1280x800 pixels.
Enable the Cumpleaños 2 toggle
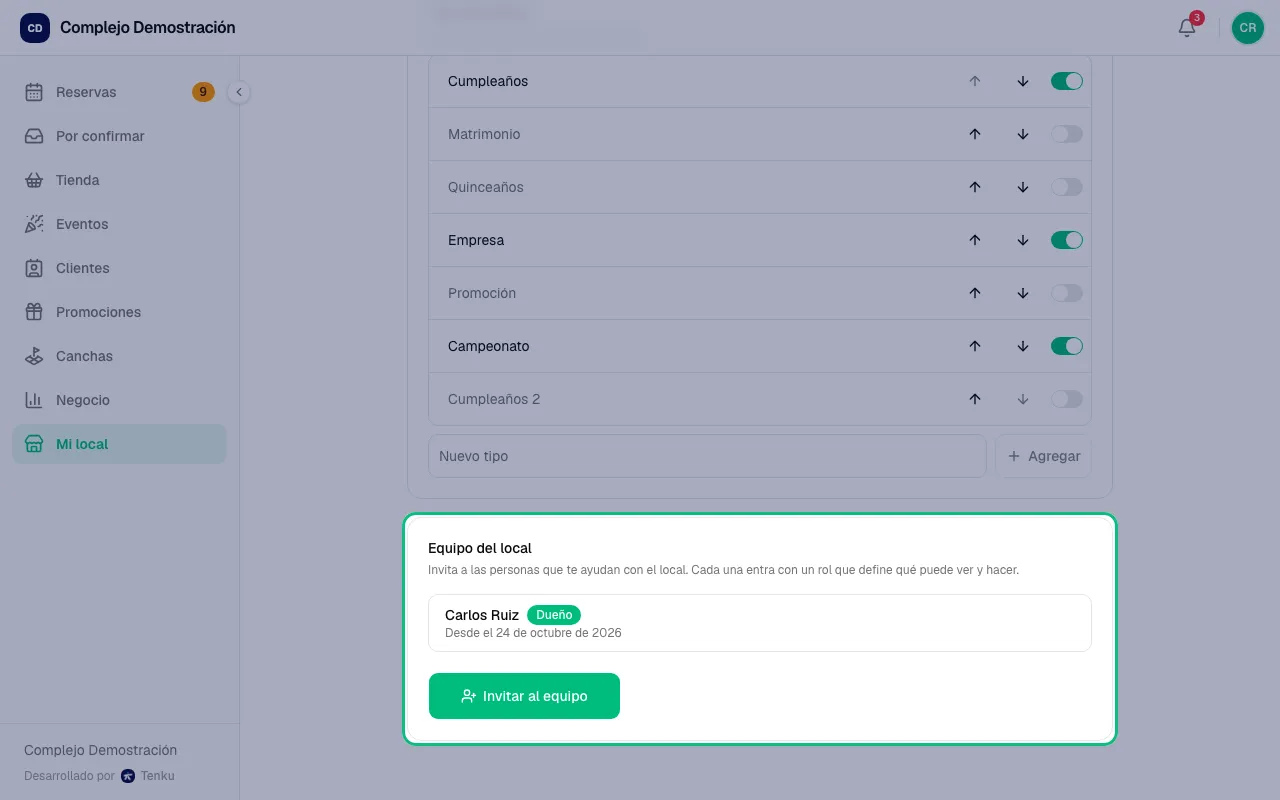click(x=1067, y=399)
